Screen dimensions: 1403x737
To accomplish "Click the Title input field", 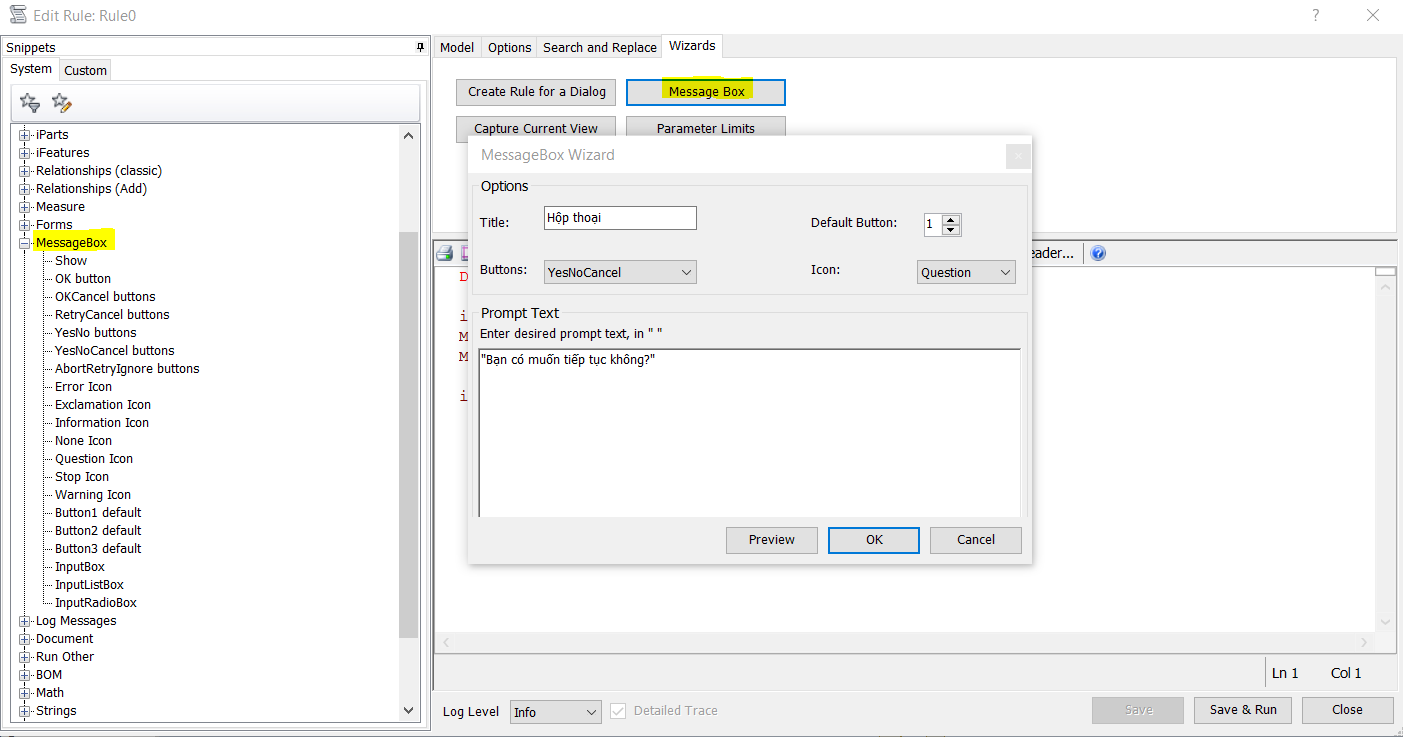I will tap(620, 218).
